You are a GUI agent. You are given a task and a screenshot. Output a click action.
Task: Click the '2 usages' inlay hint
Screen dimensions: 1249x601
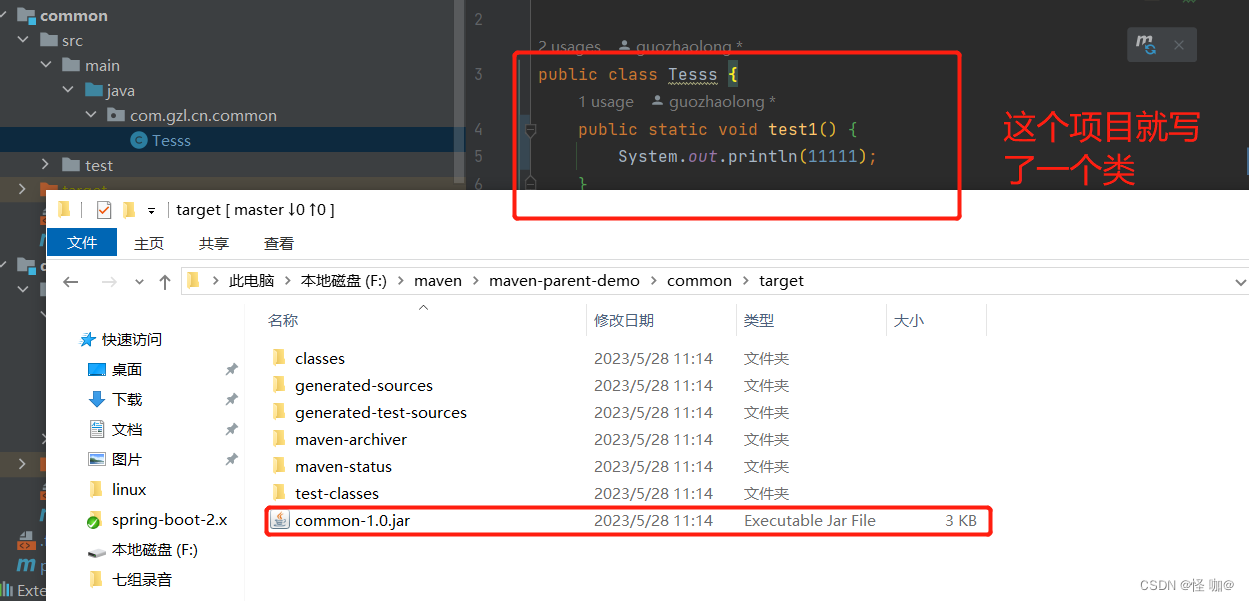point(569,47)
